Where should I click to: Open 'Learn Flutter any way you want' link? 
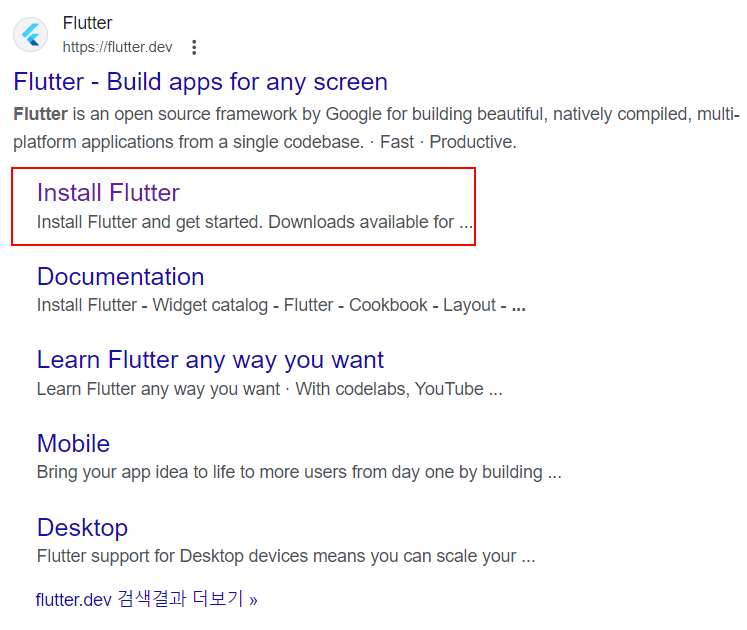210,360
